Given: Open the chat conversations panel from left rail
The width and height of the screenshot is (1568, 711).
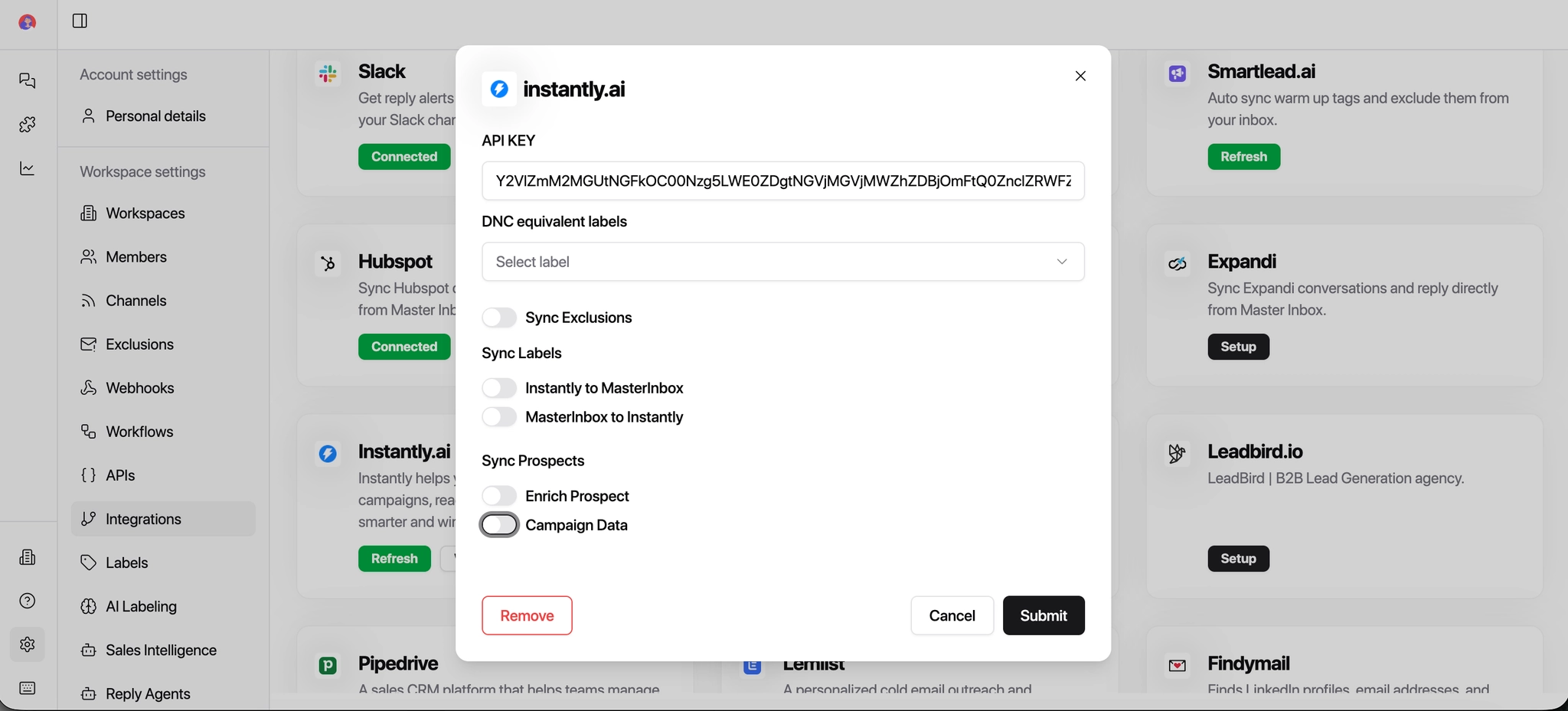Looking at the screenshot, I should click(x=28, y=80).
